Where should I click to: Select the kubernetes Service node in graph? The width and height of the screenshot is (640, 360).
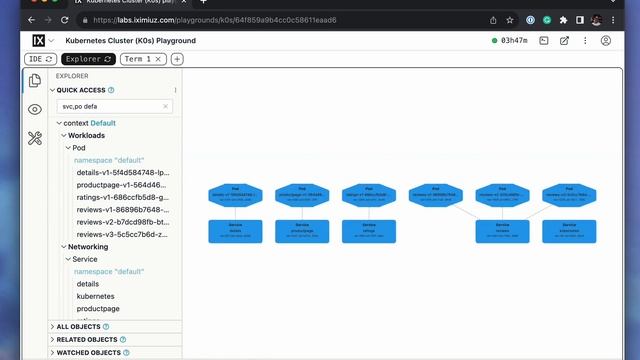pyautogui.click(x=569, y=231)
